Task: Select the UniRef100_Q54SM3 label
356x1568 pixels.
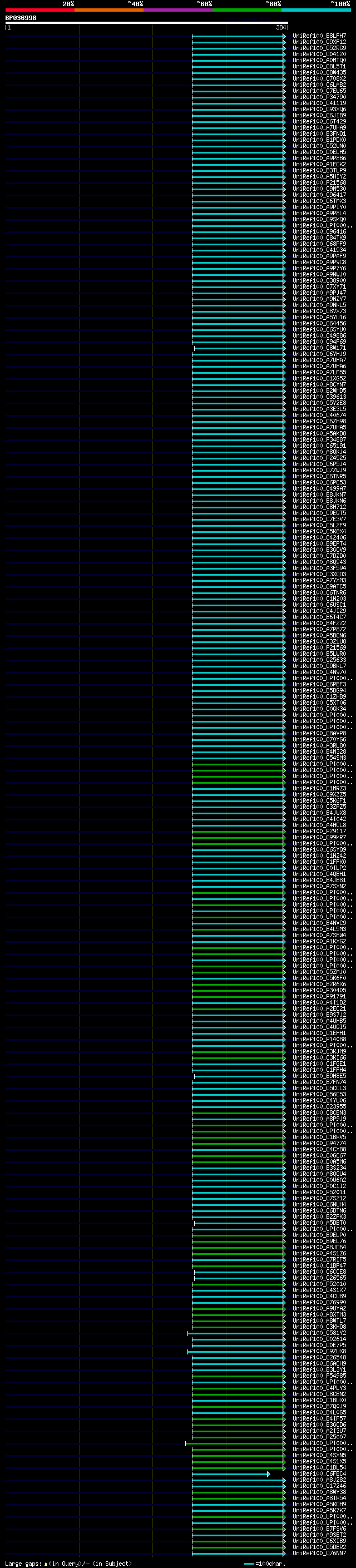Action: pos(319,758)
